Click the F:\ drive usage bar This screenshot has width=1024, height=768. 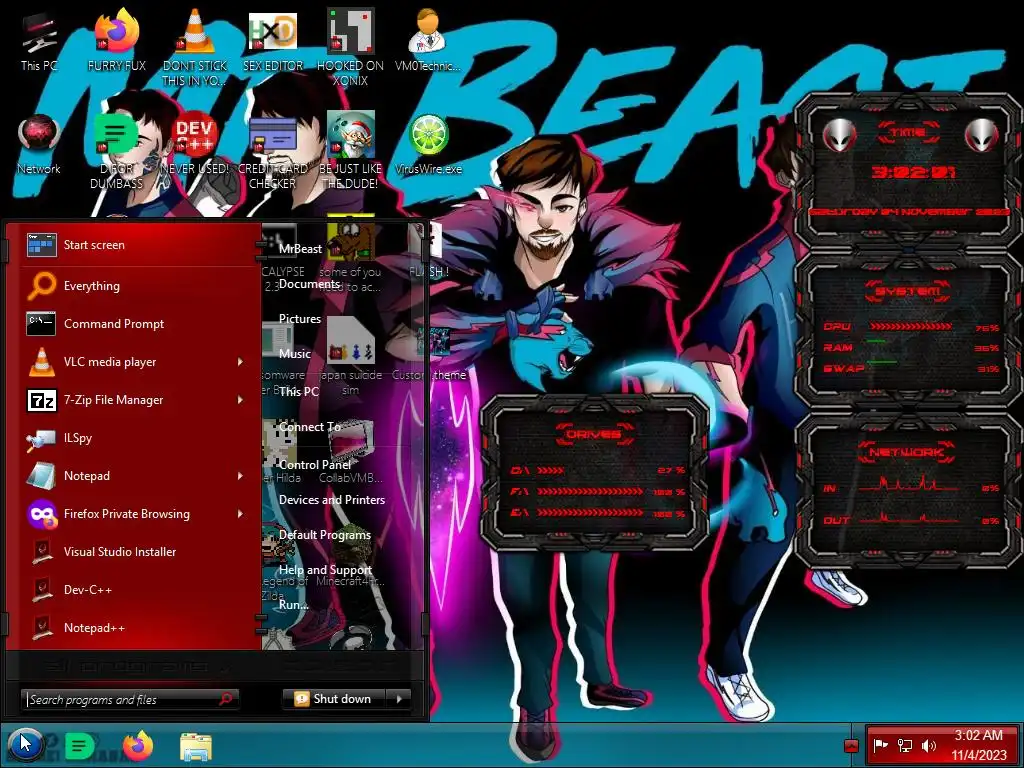(x=590, y=491)
